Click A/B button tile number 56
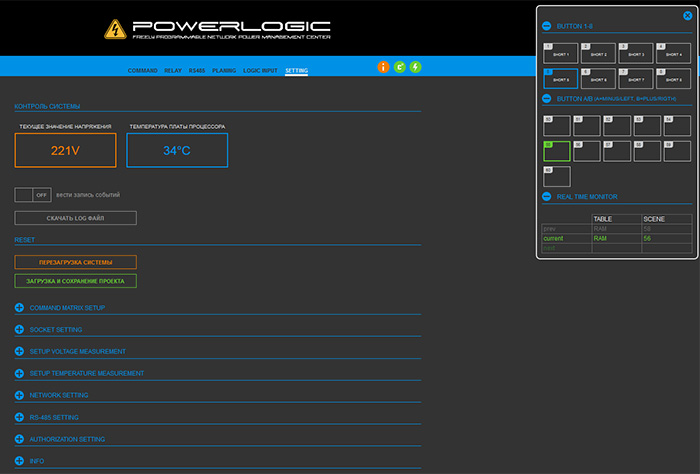Screen dimensions: 700x474 pos(587,151)
